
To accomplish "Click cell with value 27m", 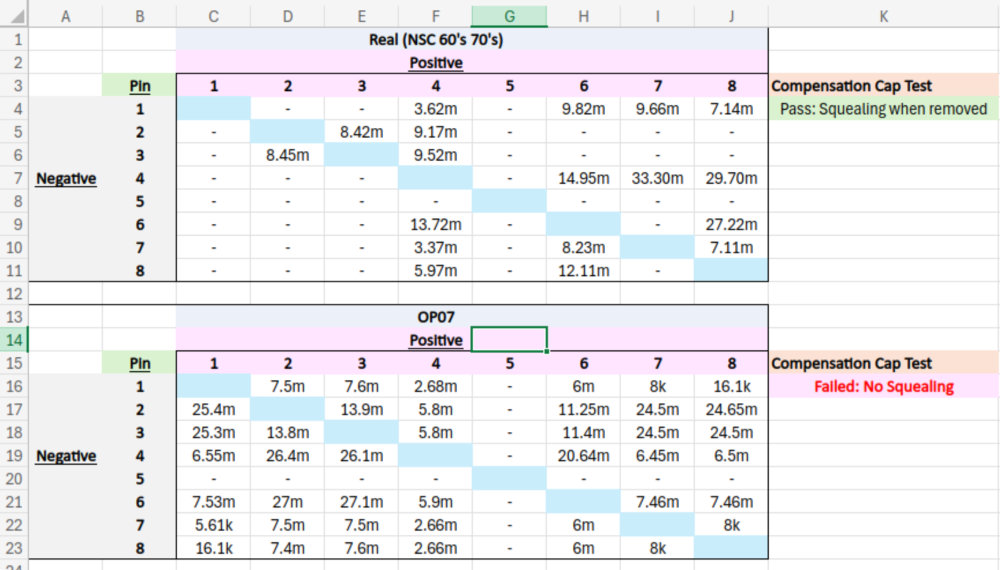I will click(288, 502).
